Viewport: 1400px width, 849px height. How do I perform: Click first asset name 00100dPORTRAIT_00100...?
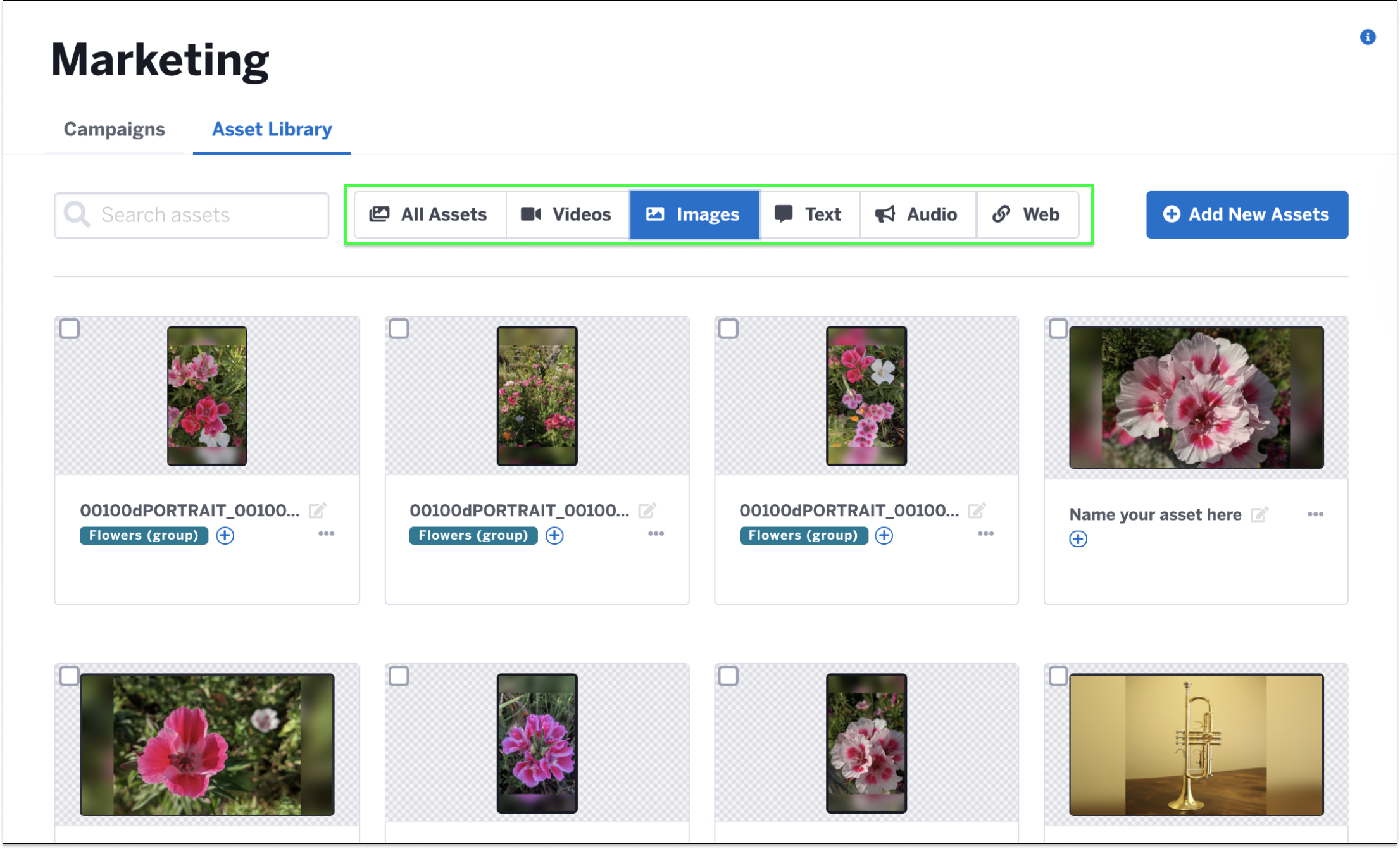[190, 511]
